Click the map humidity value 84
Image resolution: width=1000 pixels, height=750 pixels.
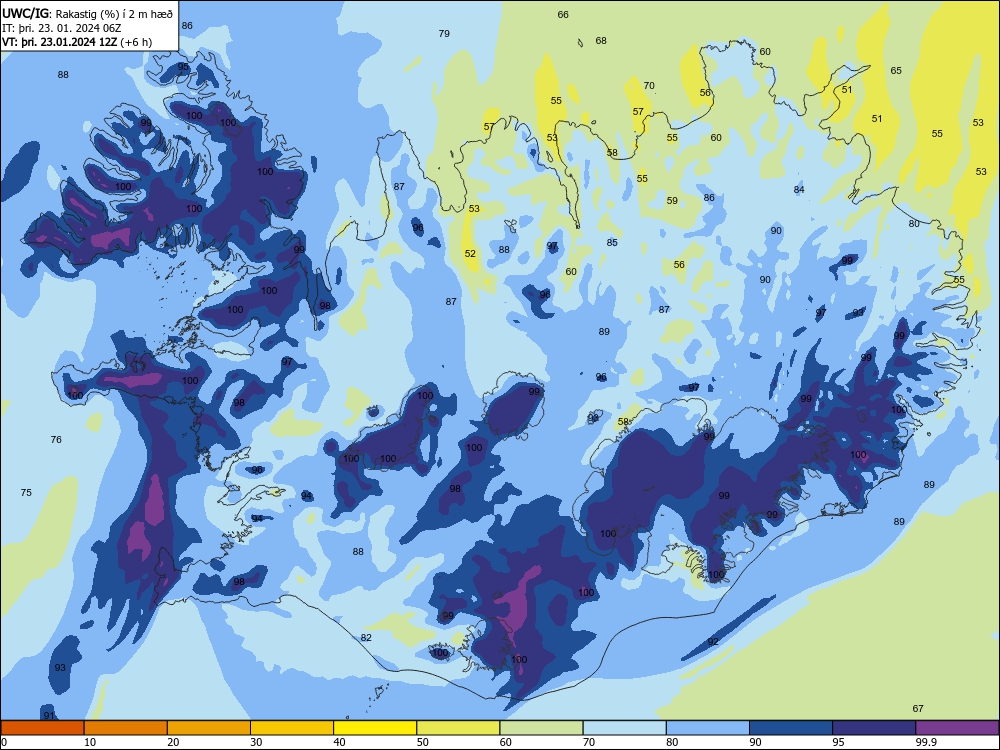pos(799,189)
